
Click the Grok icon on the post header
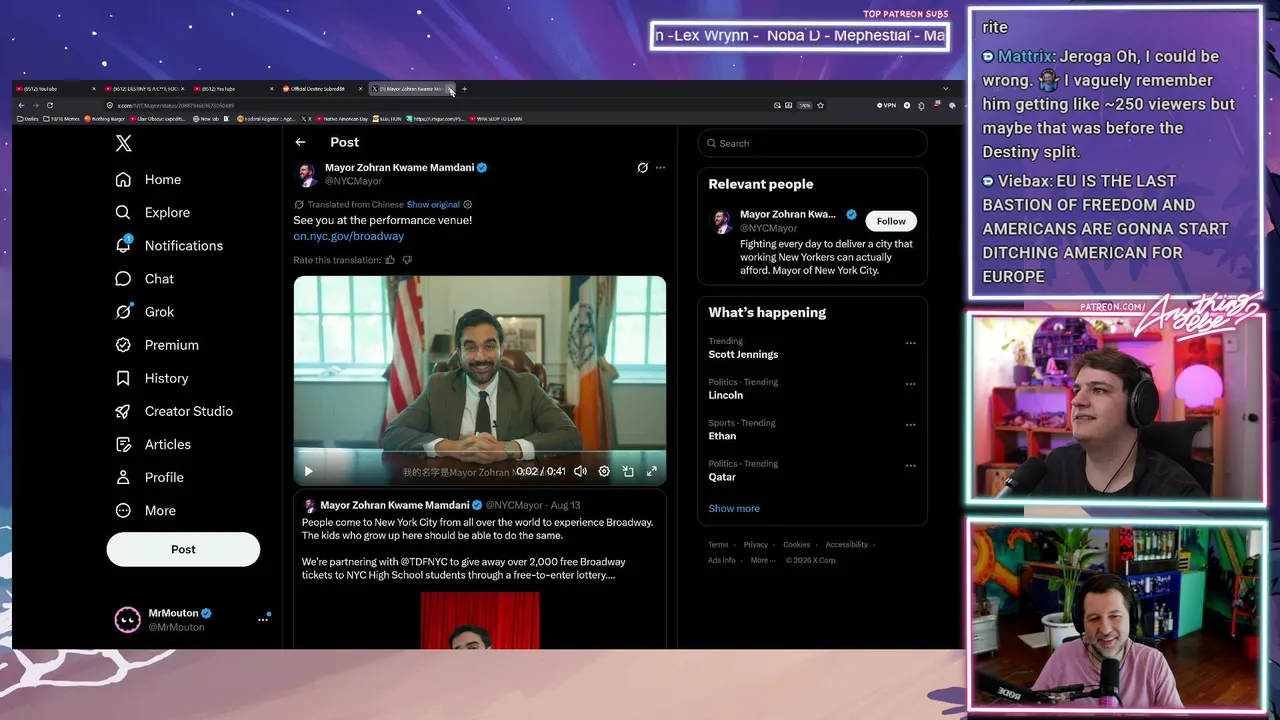click(643, 168)
